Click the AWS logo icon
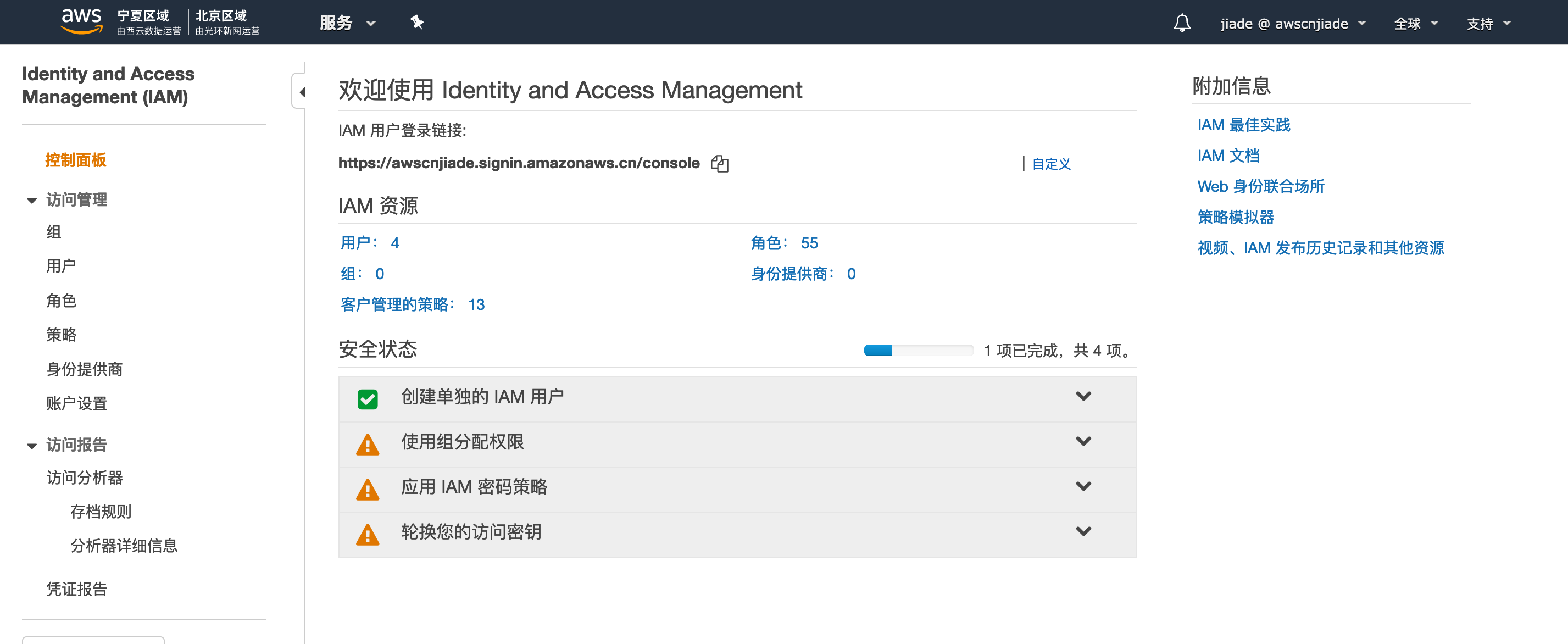The image size is (1568, 644). click(81, 21)
